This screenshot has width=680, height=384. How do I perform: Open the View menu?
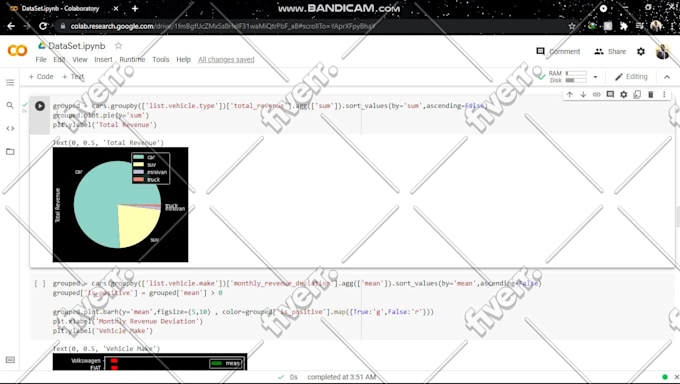click(80, 59)
